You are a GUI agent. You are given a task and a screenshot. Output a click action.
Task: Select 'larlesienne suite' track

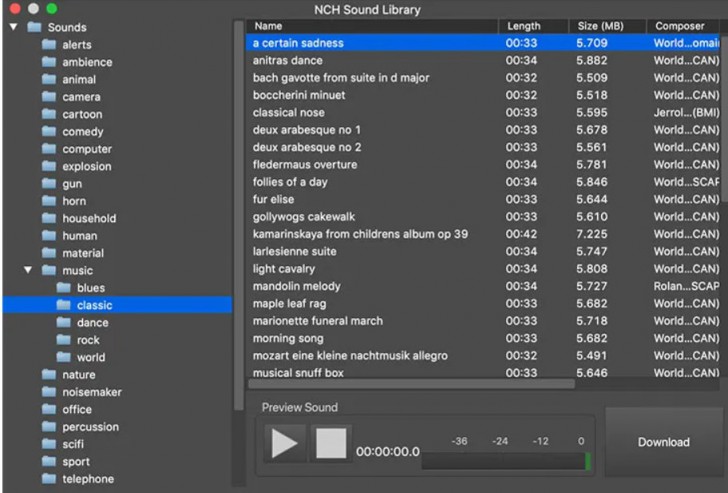tap(483, 251)
